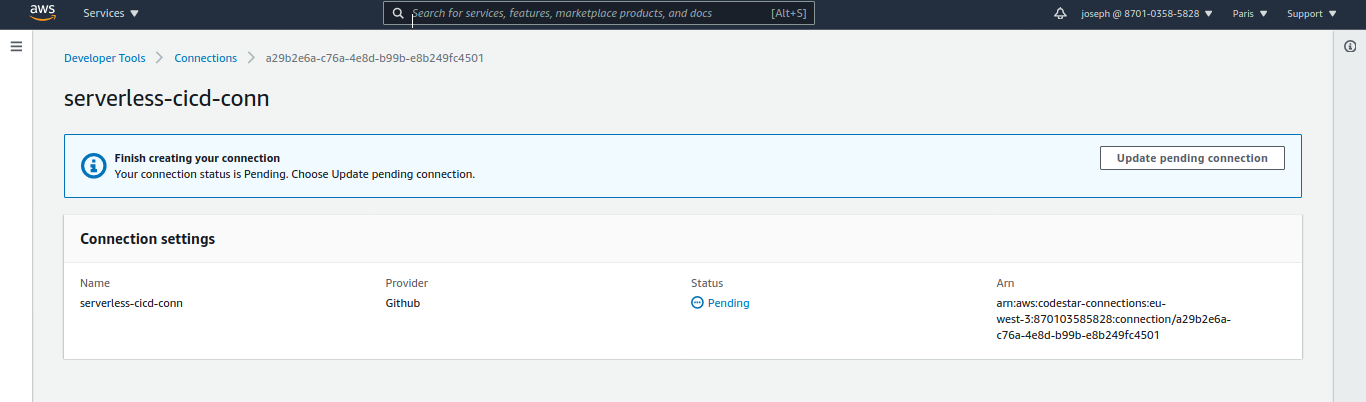Screen dimensions: 1366x402
Task: Navigate to Connections breadcrumb link
Action: [x=206, y=58]
